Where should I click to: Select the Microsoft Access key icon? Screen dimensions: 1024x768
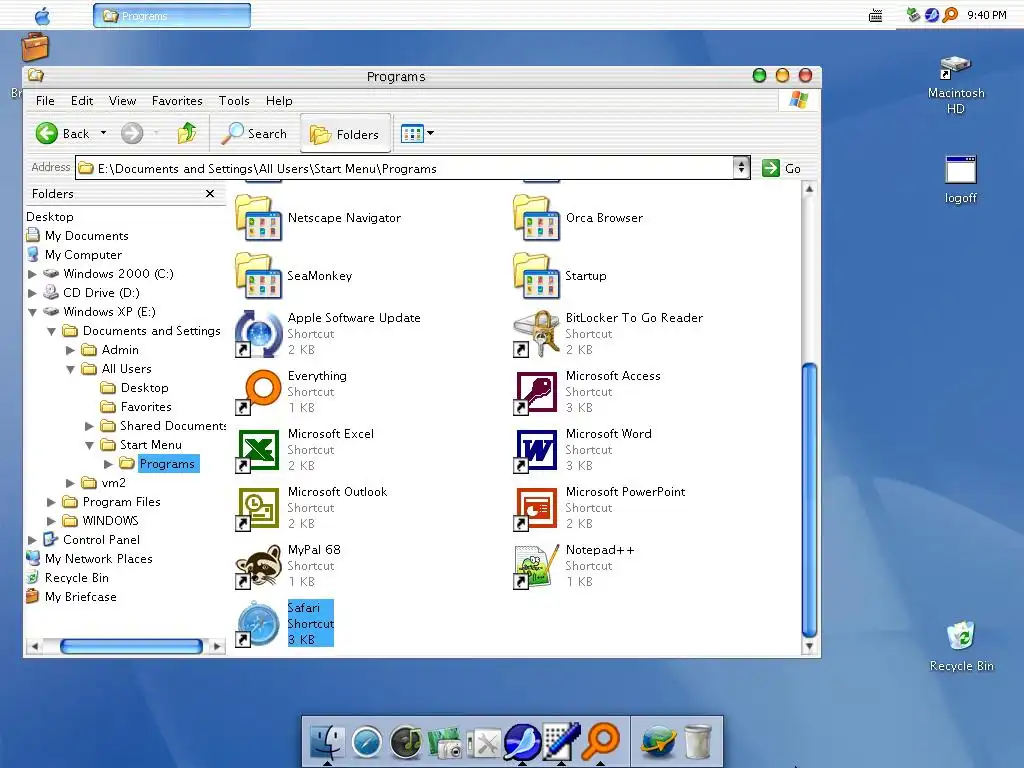pos(537,391)
